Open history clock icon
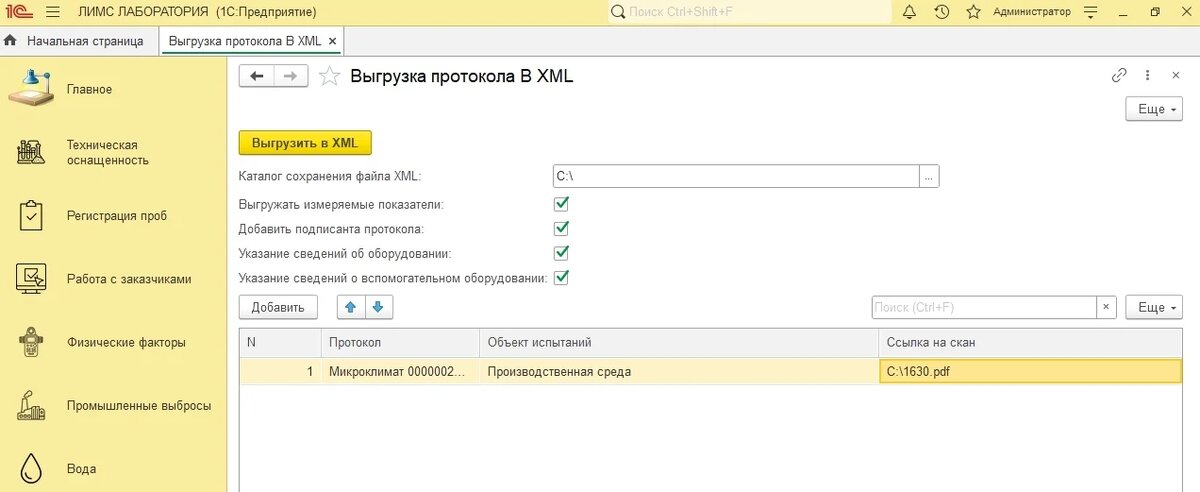Image resolution: width=1200 pixels, height=492 pixels. 941,12
